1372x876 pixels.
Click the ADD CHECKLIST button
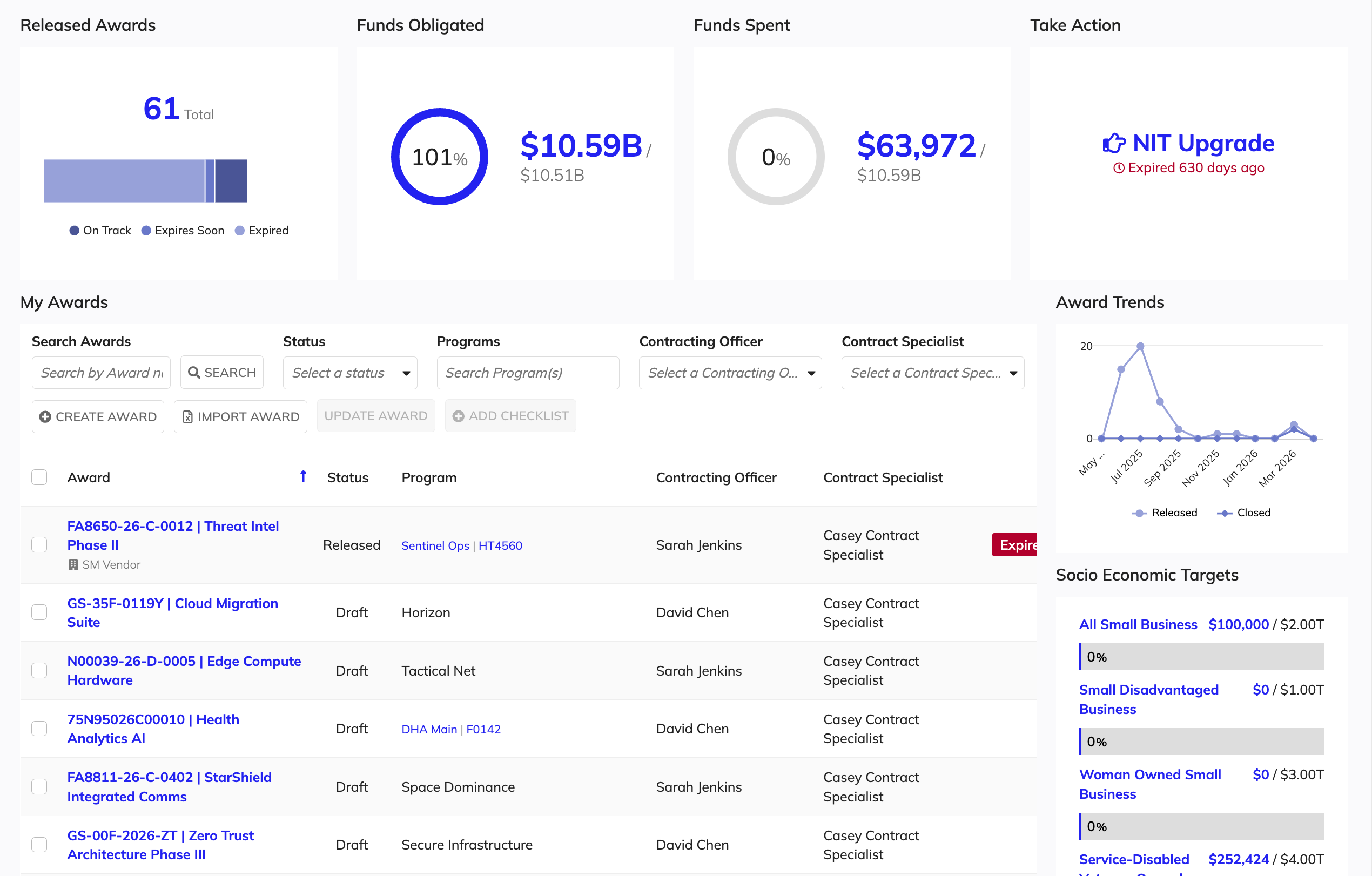point(510,416)
